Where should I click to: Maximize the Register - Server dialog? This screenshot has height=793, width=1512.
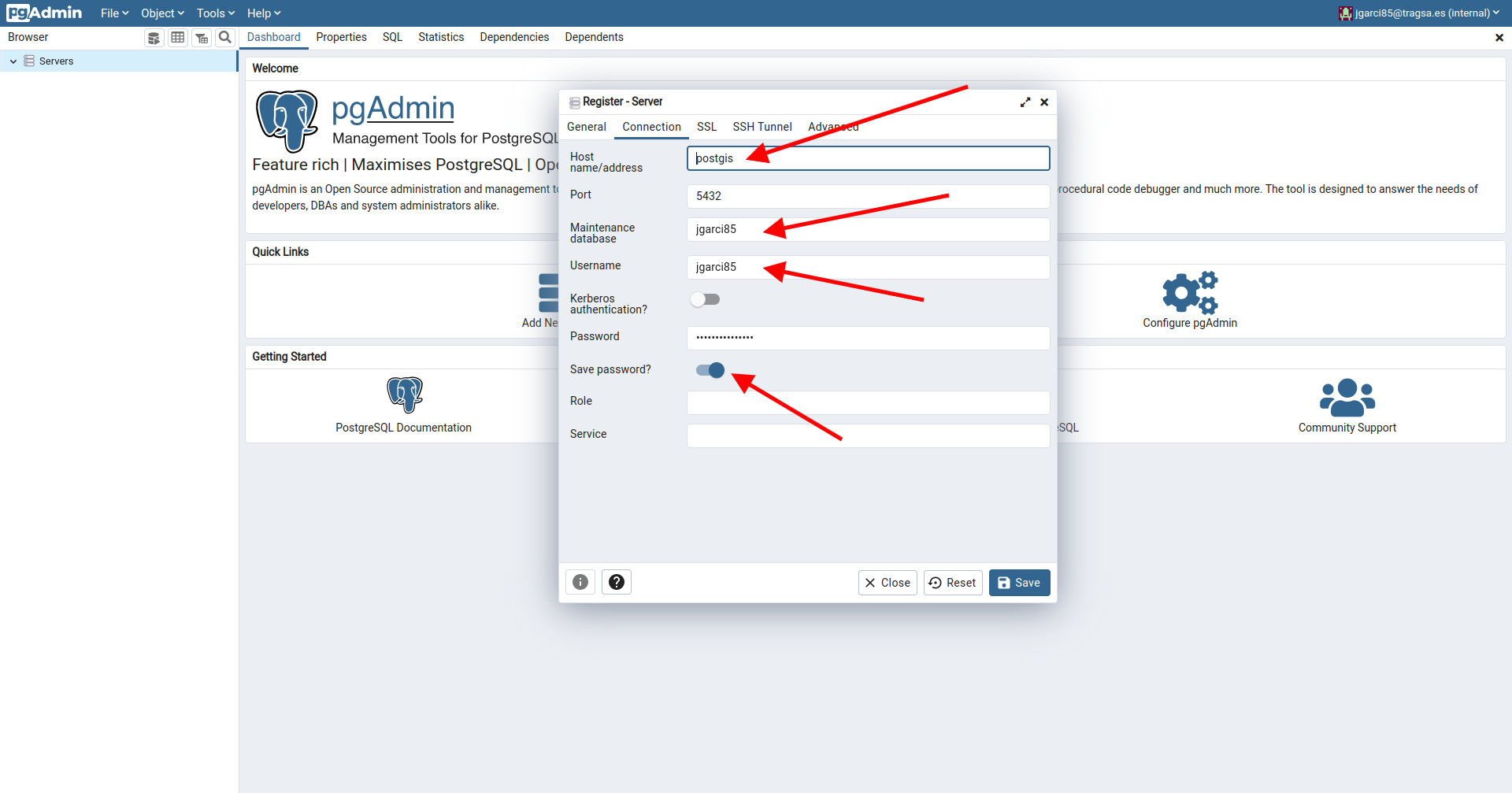[1025, 102]
